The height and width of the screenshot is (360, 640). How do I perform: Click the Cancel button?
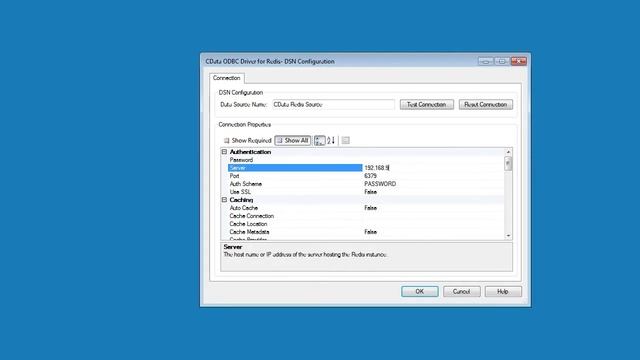(462, 291)
